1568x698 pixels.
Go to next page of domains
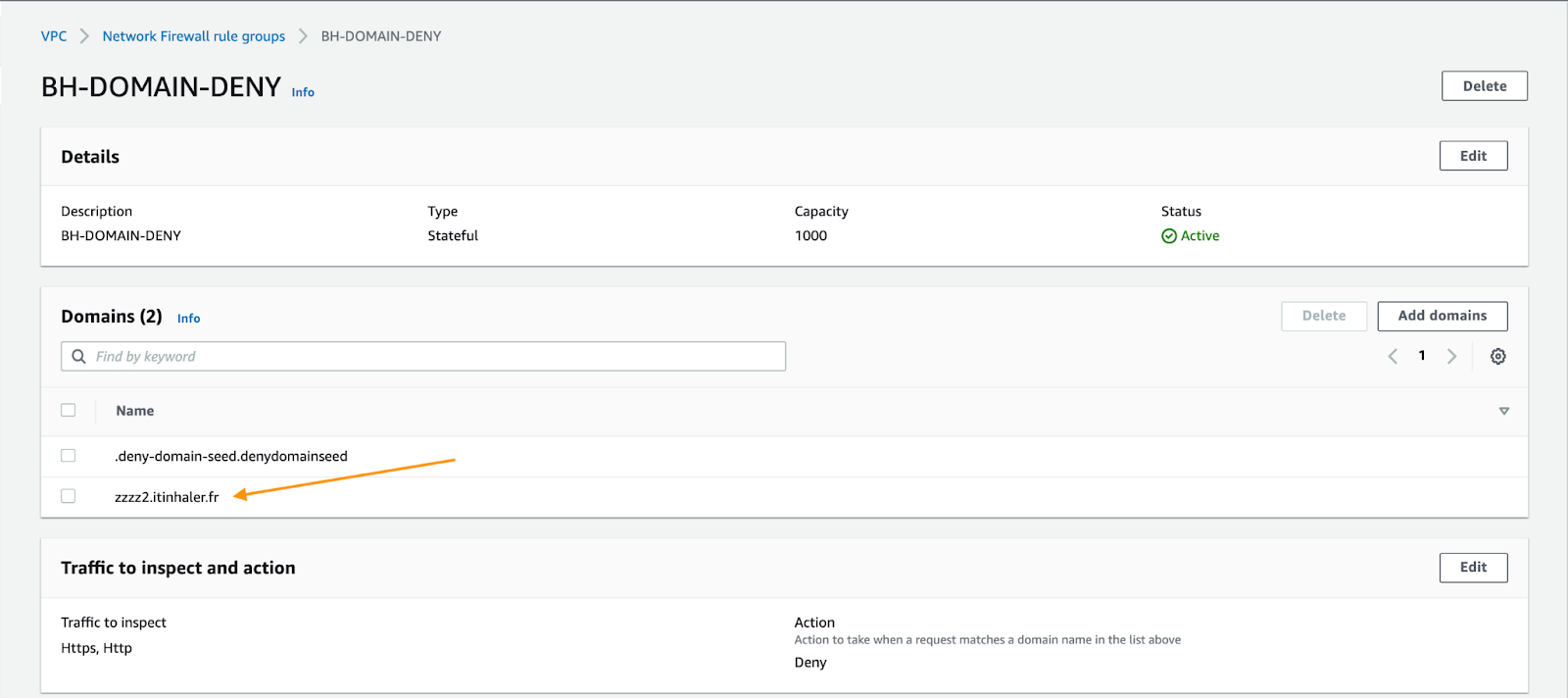[1451, 357]
